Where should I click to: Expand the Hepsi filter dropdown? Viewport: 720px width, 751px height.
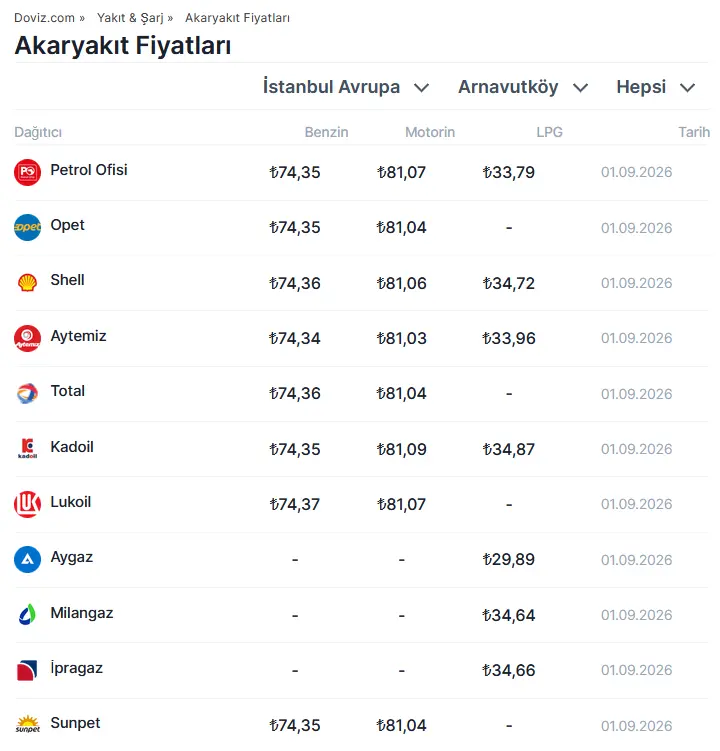coord(656,87)
